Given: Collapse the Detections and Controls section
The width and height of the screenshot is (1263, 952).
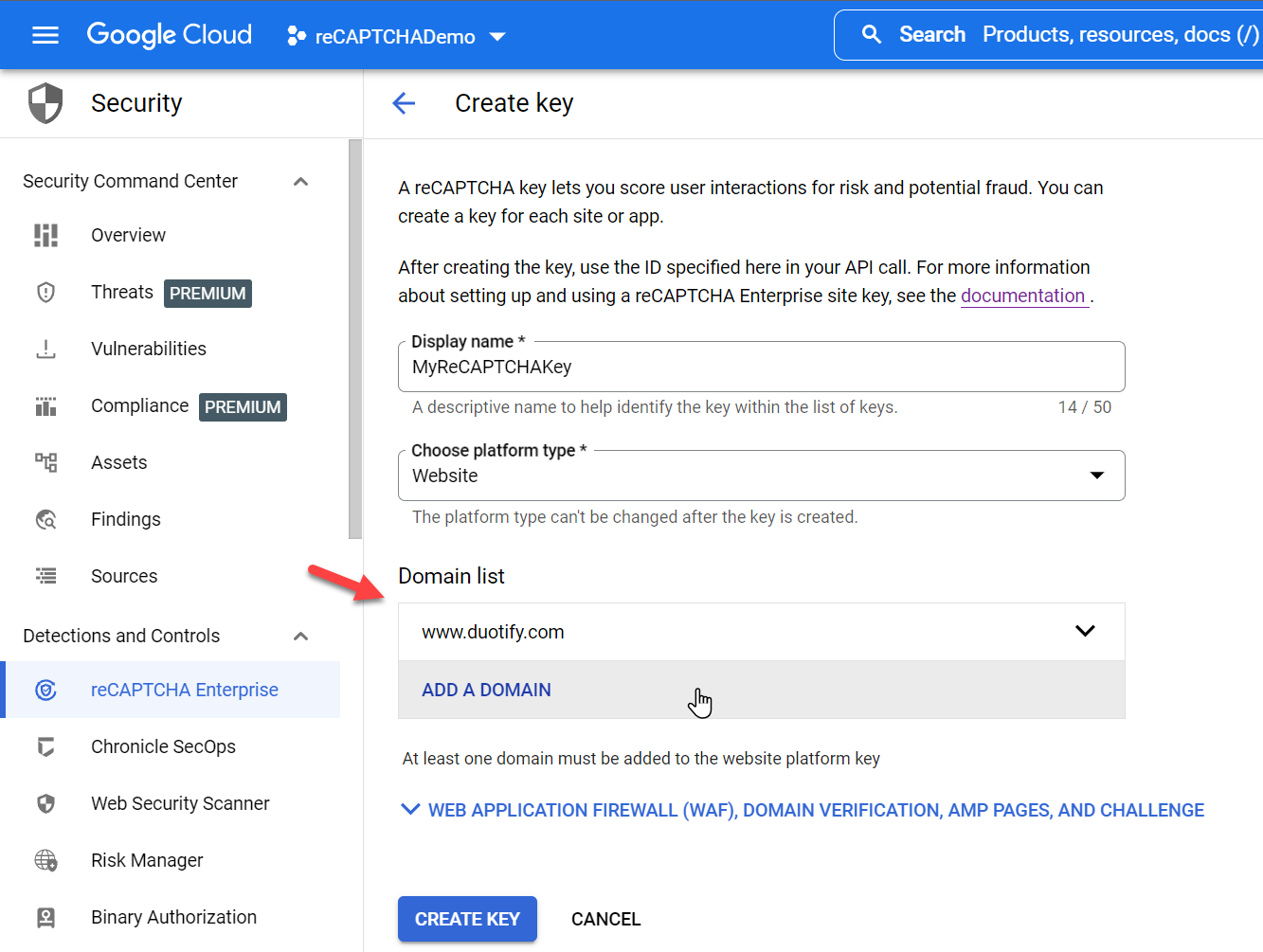Looking at the screenshot, I should 301,636.
